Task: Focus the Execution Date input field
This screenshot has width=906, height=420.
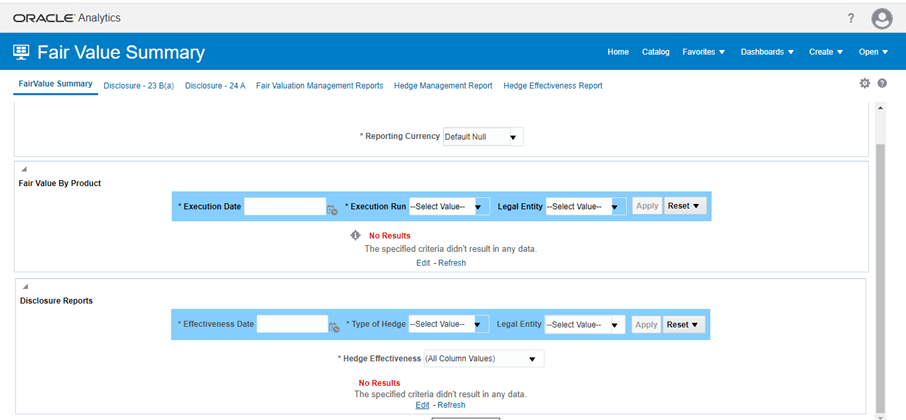Action: (x=285, y=206)
